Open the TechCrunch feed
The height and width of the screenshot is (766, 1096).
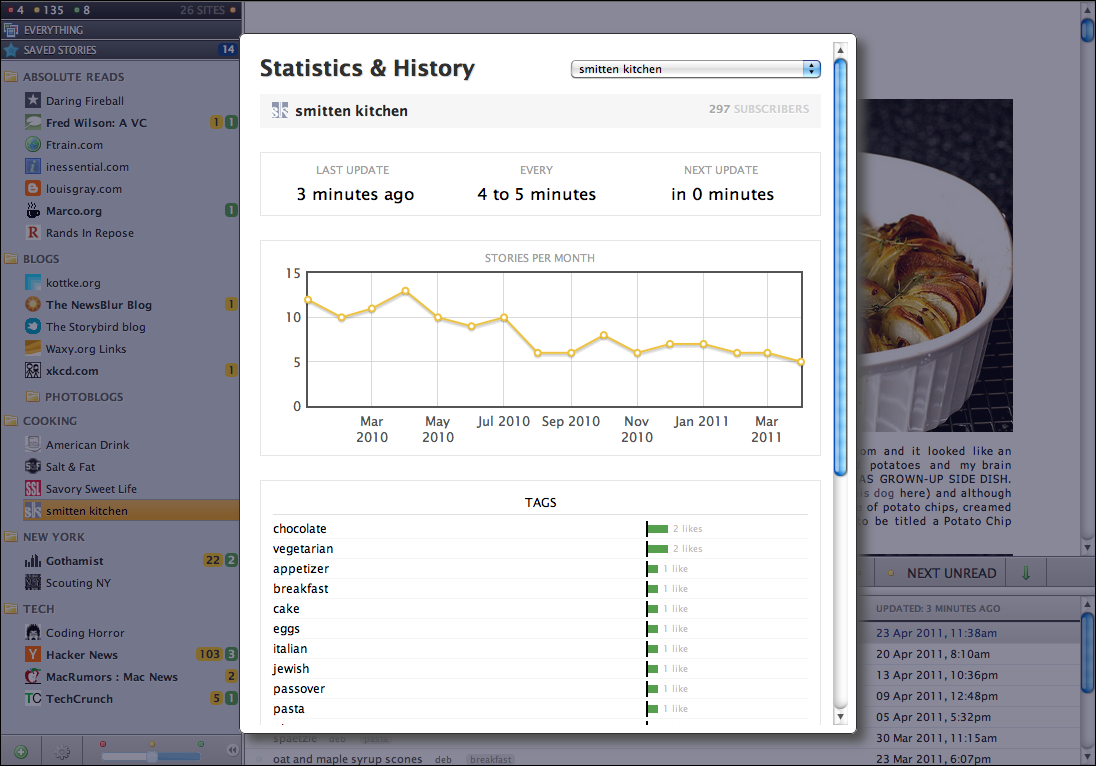79,699
